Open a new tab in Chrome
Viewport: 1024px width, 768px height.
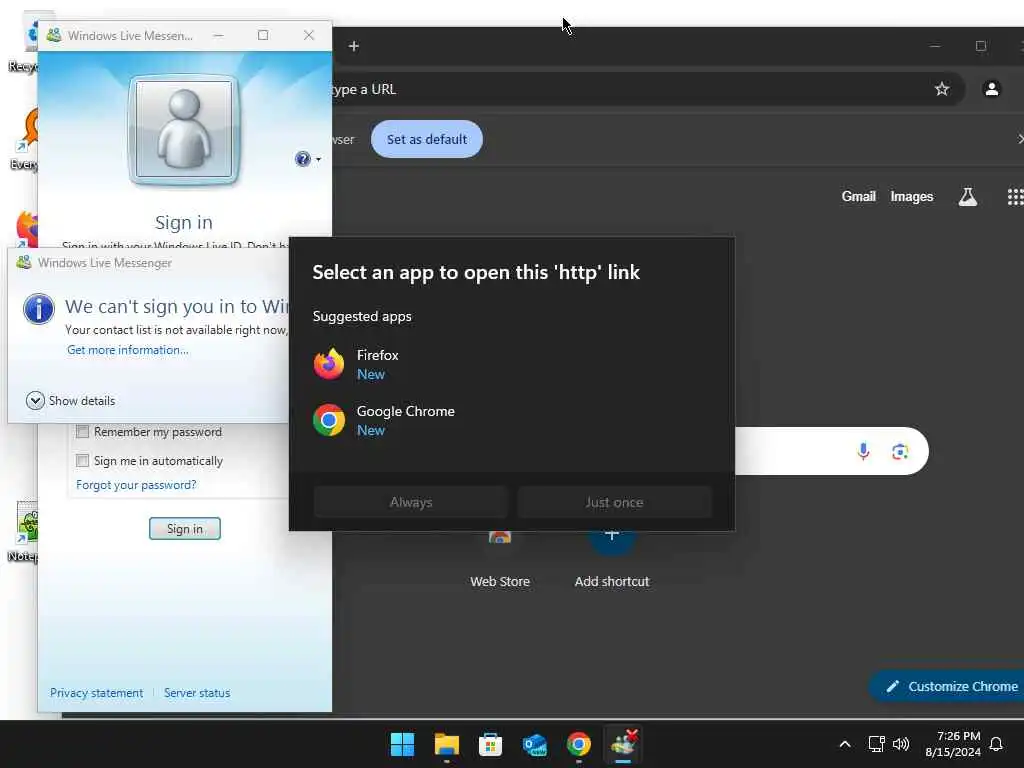pyautogui.click(x=354, y=46)
